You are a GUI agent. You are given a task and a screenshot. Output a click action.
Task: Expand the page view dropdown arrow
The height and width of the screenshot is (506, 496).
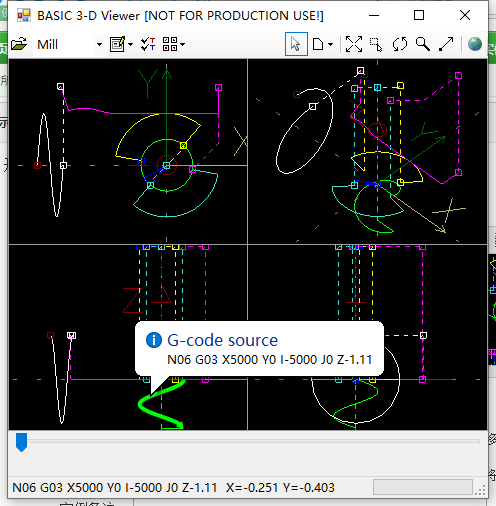pos(330,44)
